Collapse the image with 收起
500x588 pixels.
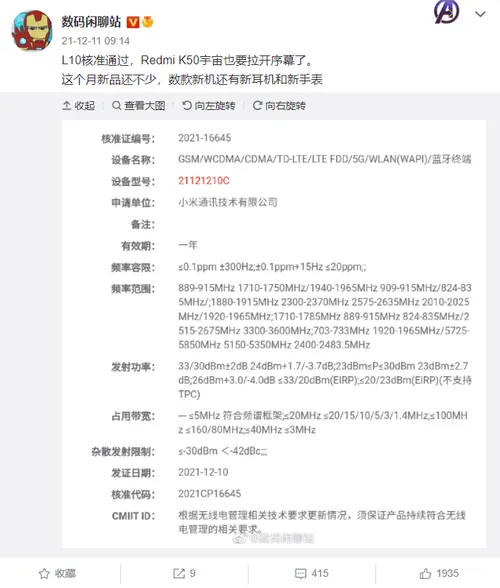pyautogui.click(x=78, y=106)
